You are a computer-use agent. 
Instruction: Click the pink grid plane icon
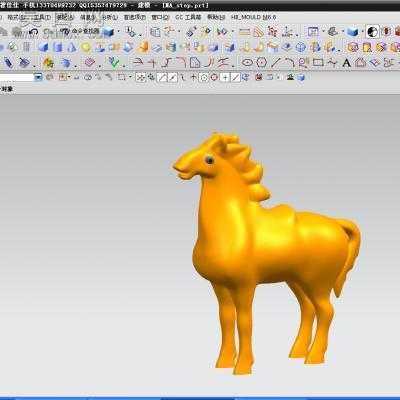coord(89,62)
